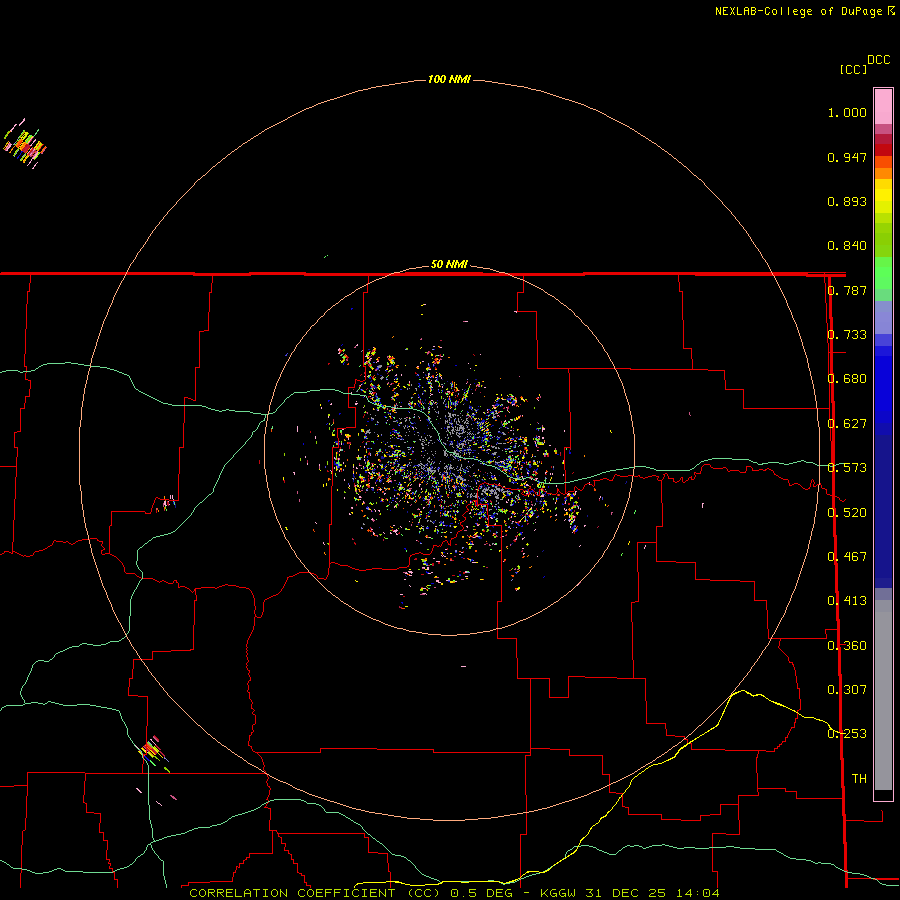
Task: Click the DCC label above the color scale
Action: 879,60
